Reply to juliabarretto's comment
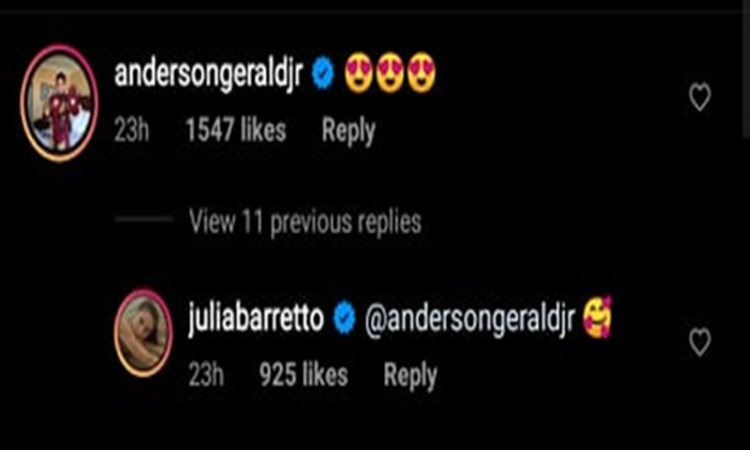This screenshot has height=450, width=750. 410,375
